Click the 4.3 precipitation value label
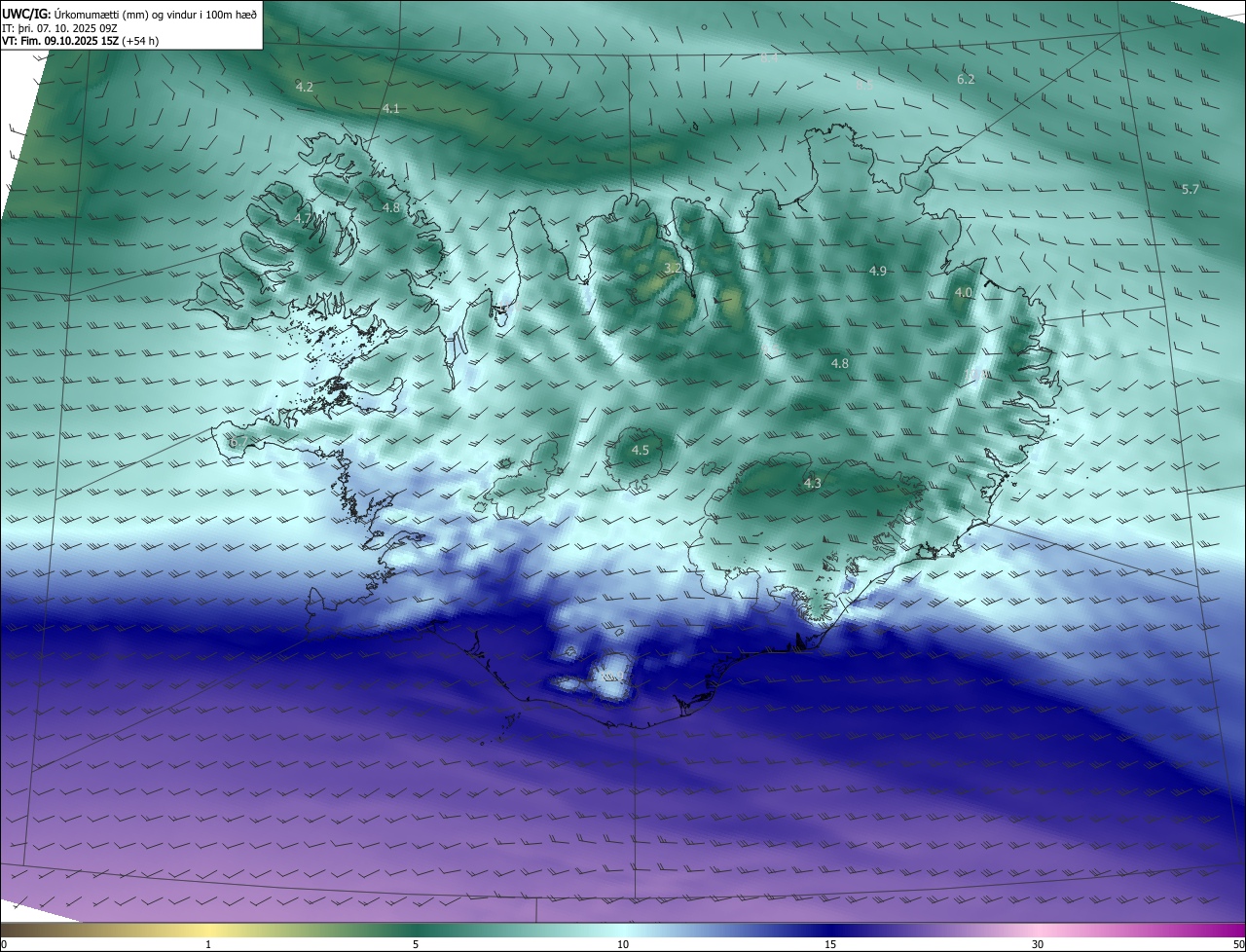Image resolution: width=1246 pixels, height=952 pixels. (813, 483)
